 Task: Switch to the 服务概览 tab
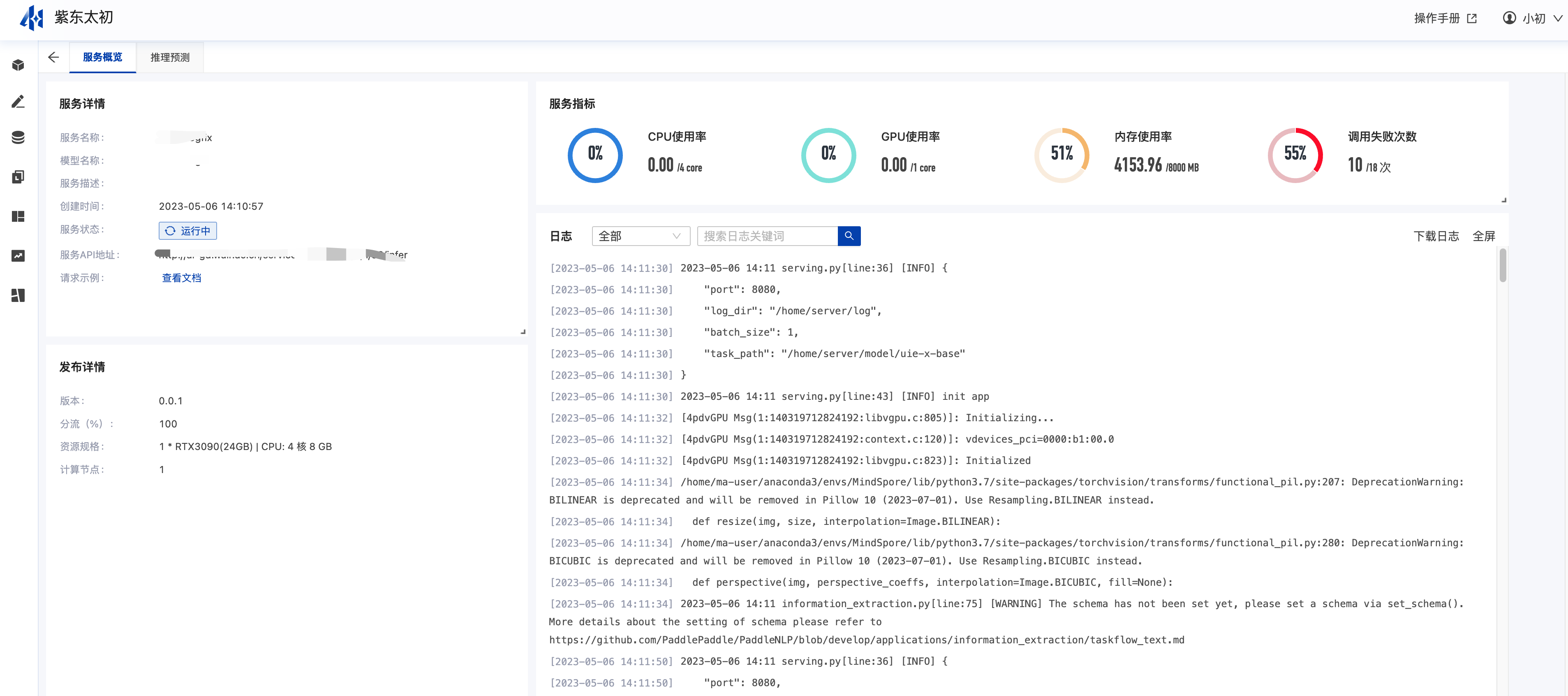tap(102, 57)
